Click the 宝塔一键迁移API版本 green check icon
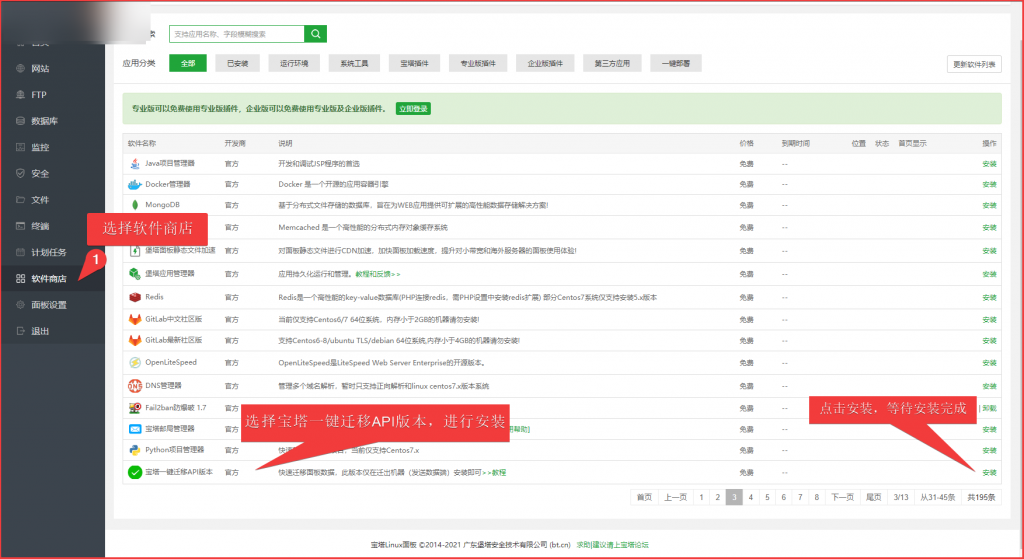The height and width of the screenshot is (559, 1024). 135,472
